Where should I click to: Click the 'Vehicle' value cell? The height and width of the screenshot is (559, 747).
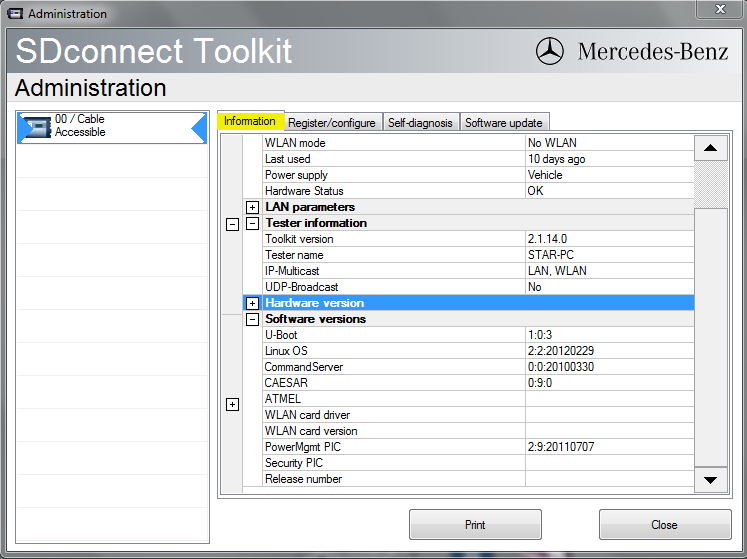pos(610,175)
